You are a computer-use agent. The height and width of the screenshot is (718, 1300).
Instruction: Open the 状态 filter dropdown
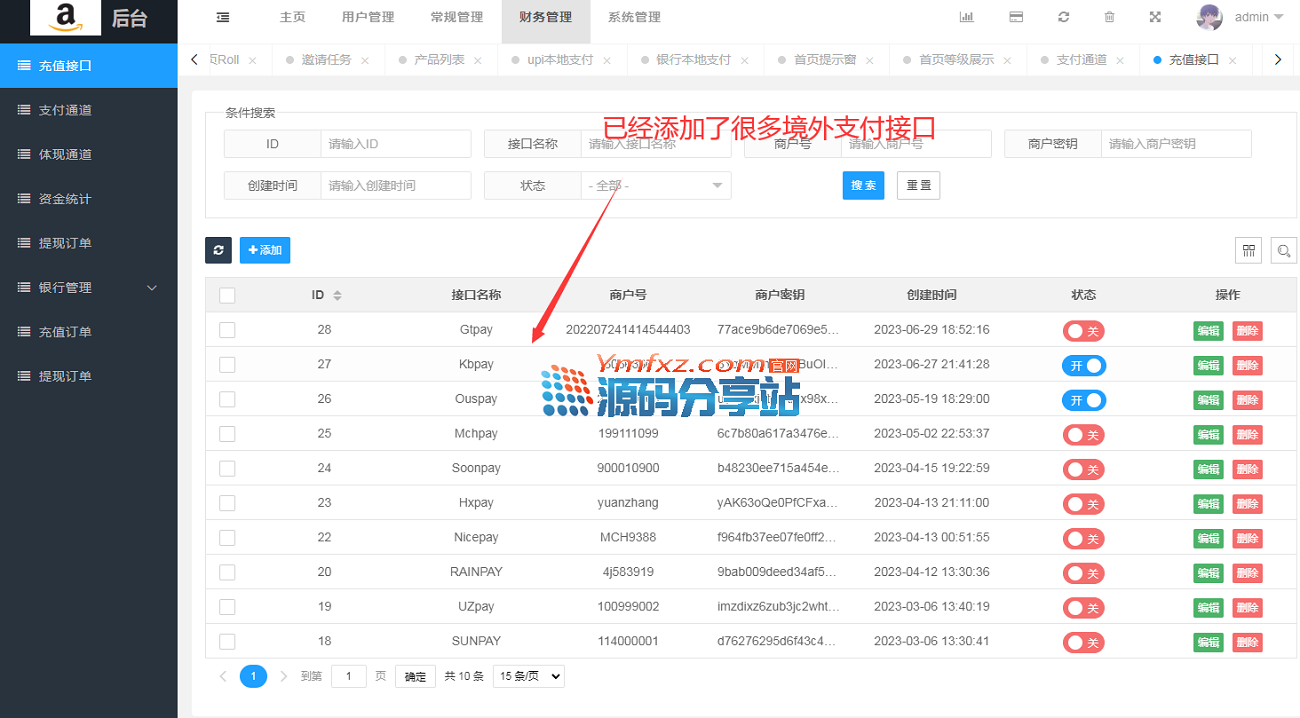[655, 186]
